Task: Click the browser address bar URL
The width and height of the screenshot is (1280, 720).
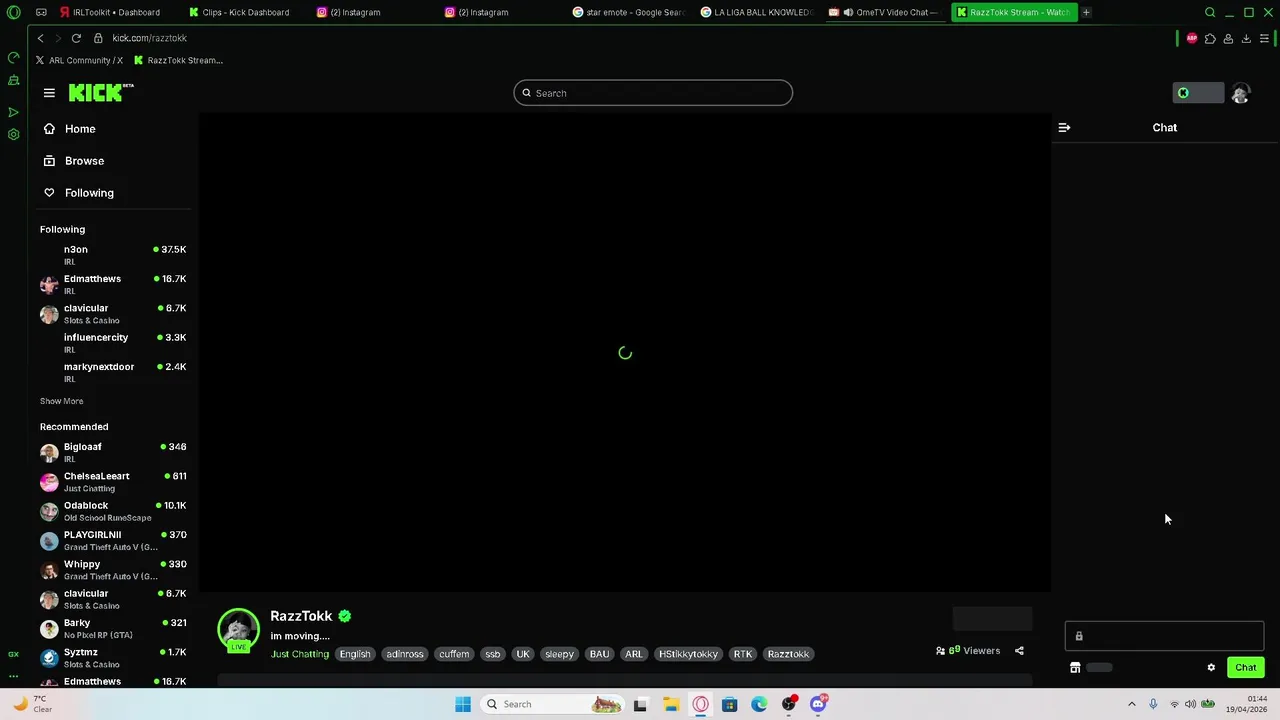Action: [149, 38]
